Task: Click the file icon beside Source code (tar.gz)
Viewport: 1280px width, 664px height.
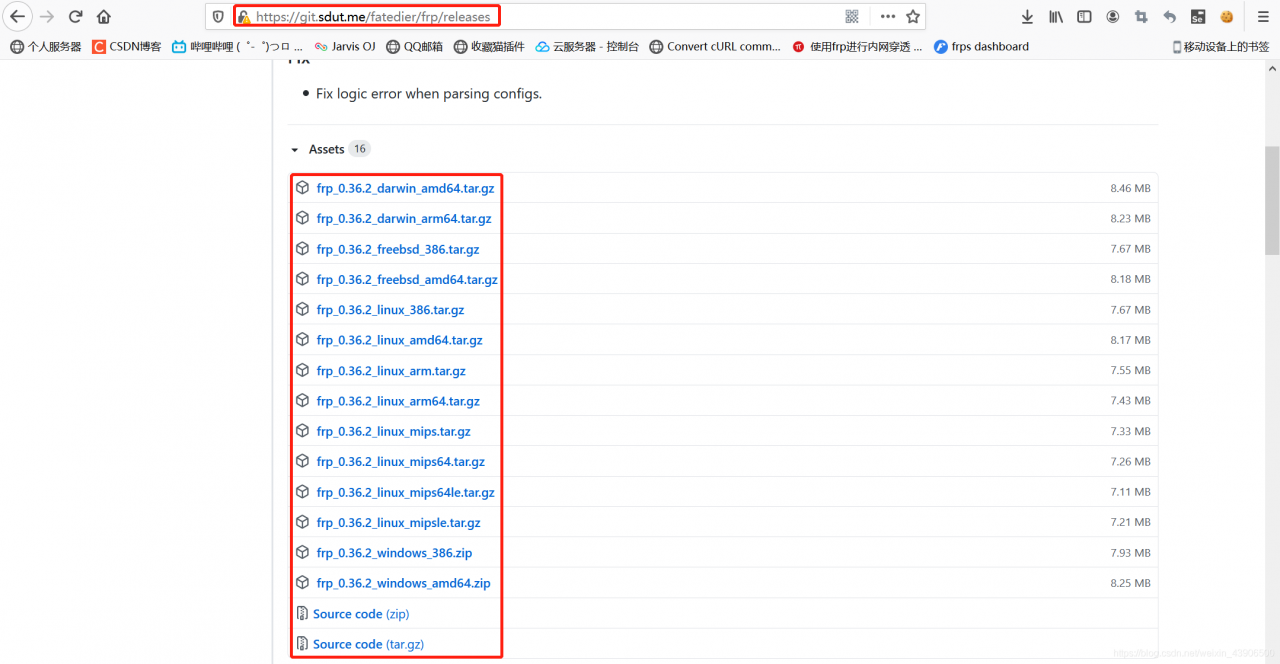Action: coord(302,644)
